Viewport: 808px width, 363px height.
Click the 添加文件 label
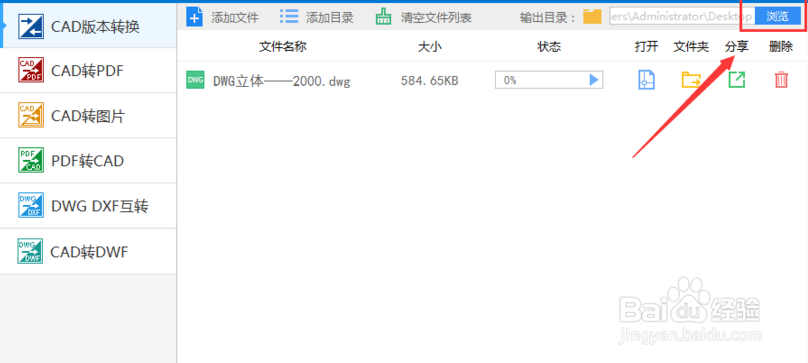pos(235,18)
